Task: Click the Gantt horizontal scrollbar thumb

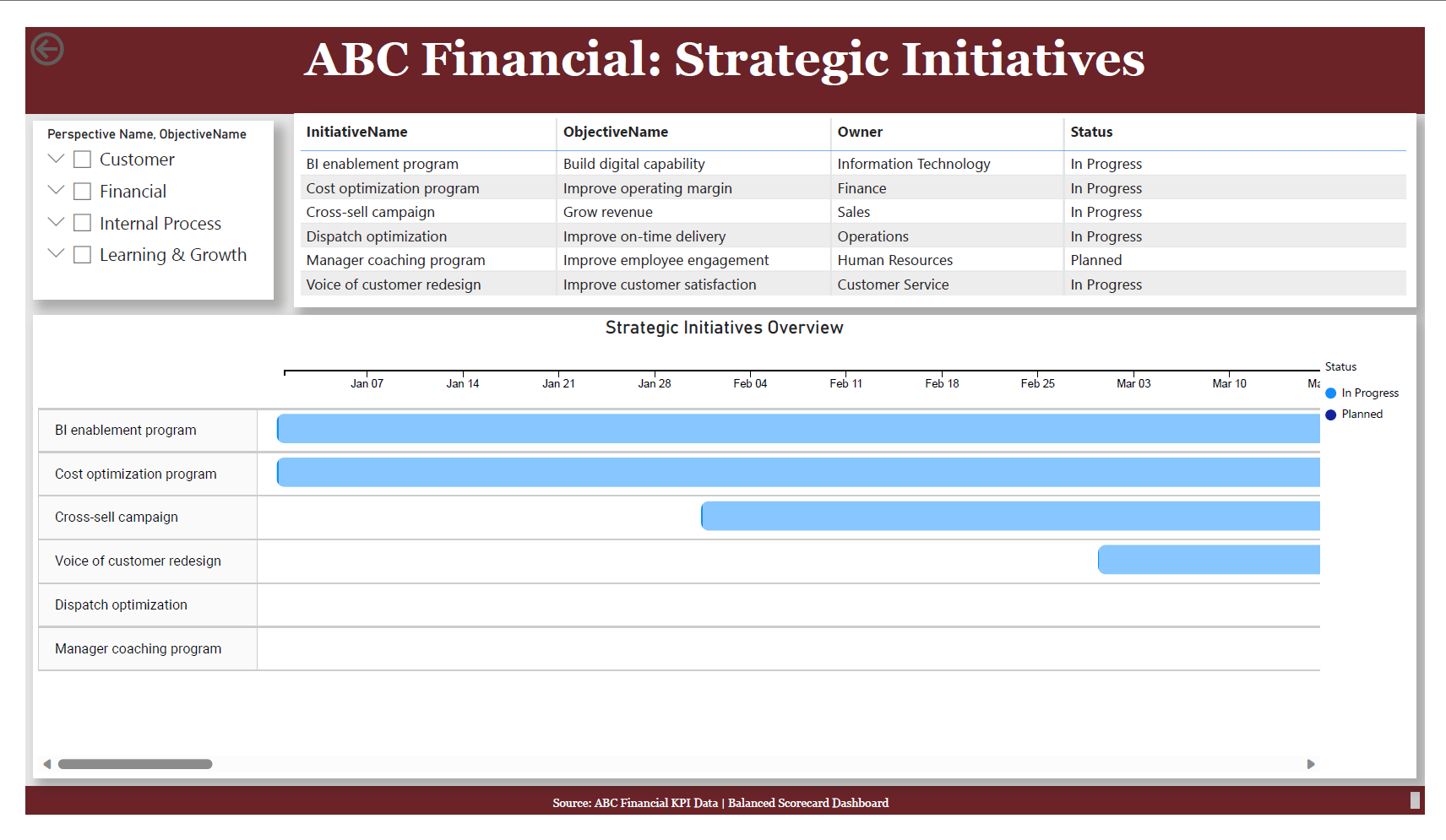Action: tap(135, 764)
